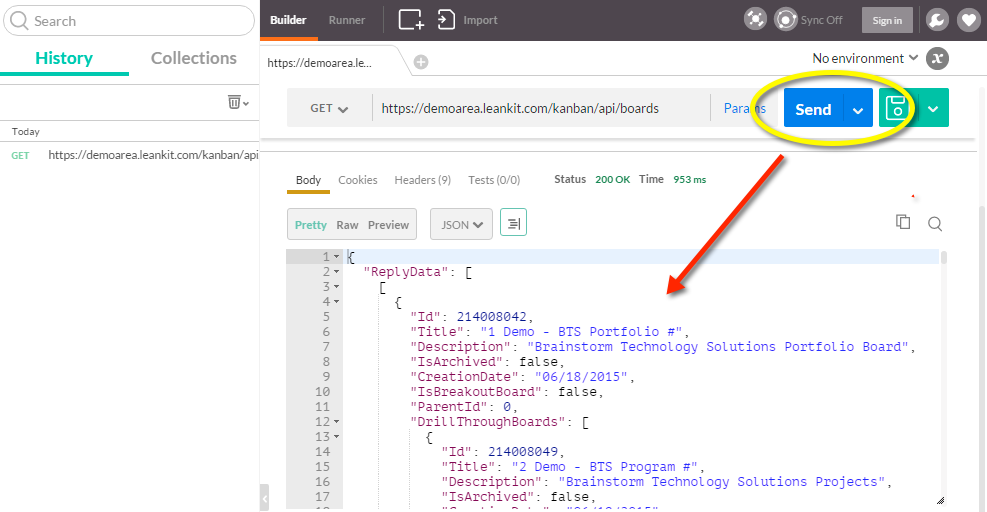Select the GET history entry for demoarea.leankit.com
This screenshot has width=987, height=512.
coord(130,155)
